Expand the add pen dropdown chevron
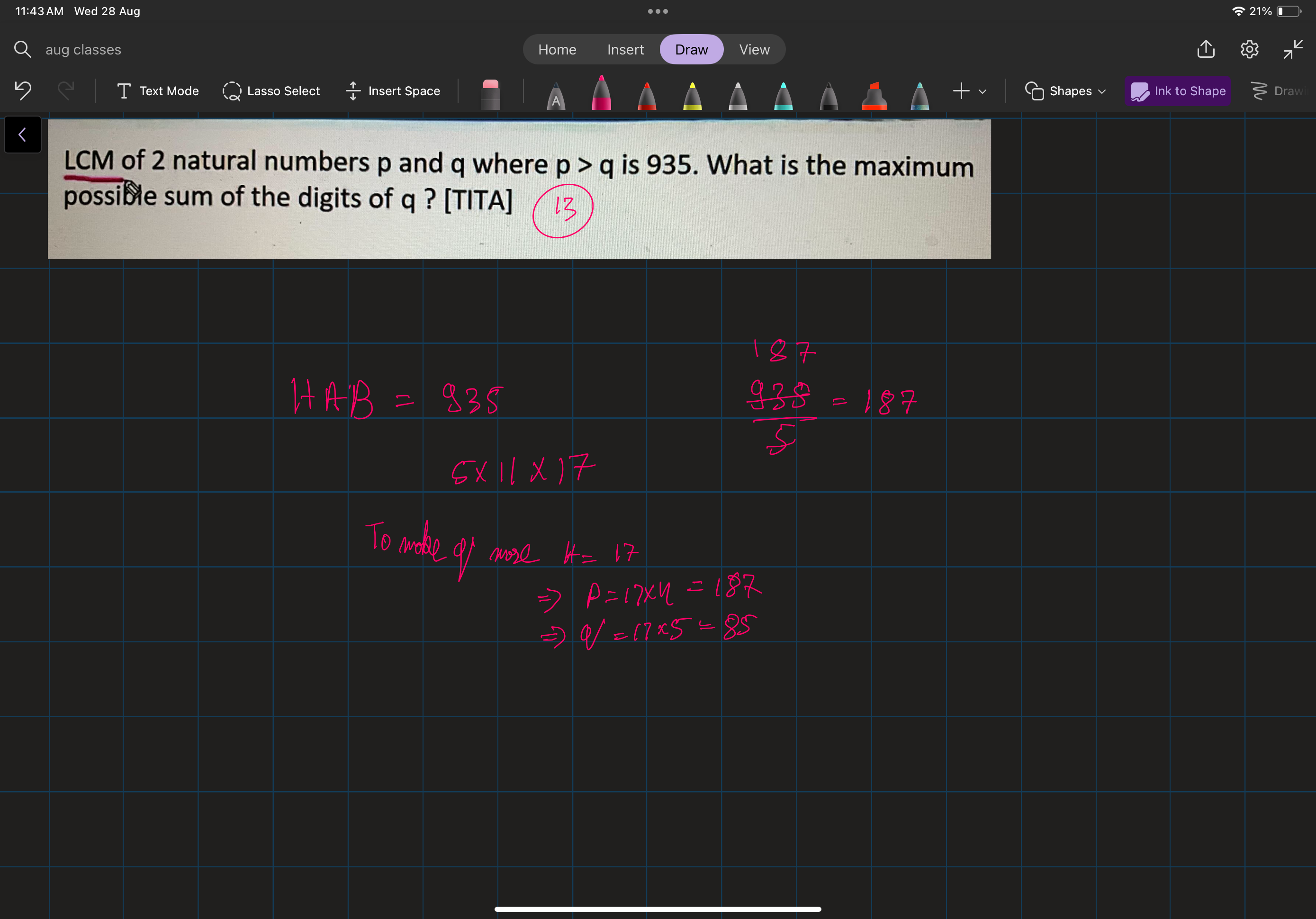This screenshot has width=1316, height=919. [x=982, y=91]
